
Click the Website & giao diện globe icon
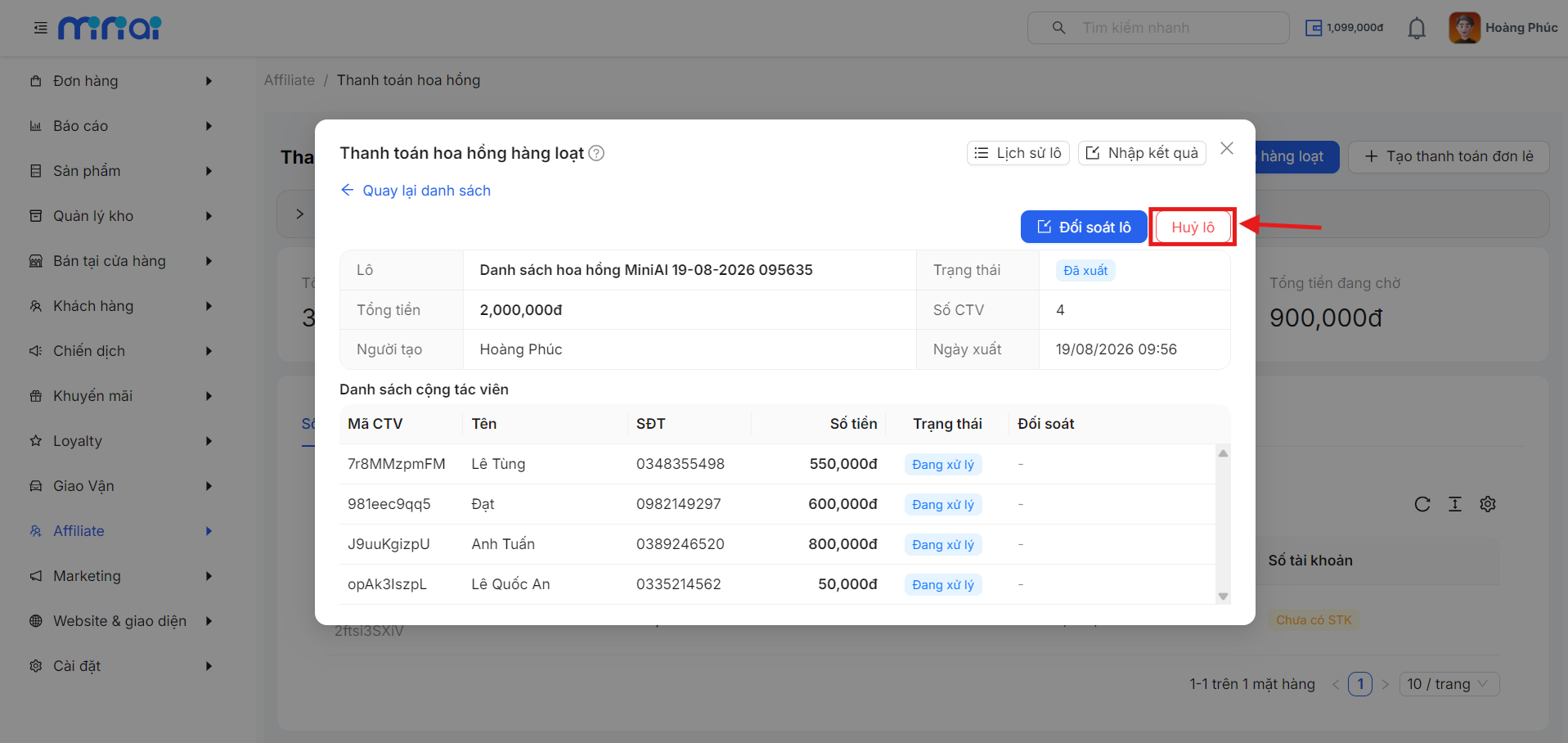[x=35, y=621]
